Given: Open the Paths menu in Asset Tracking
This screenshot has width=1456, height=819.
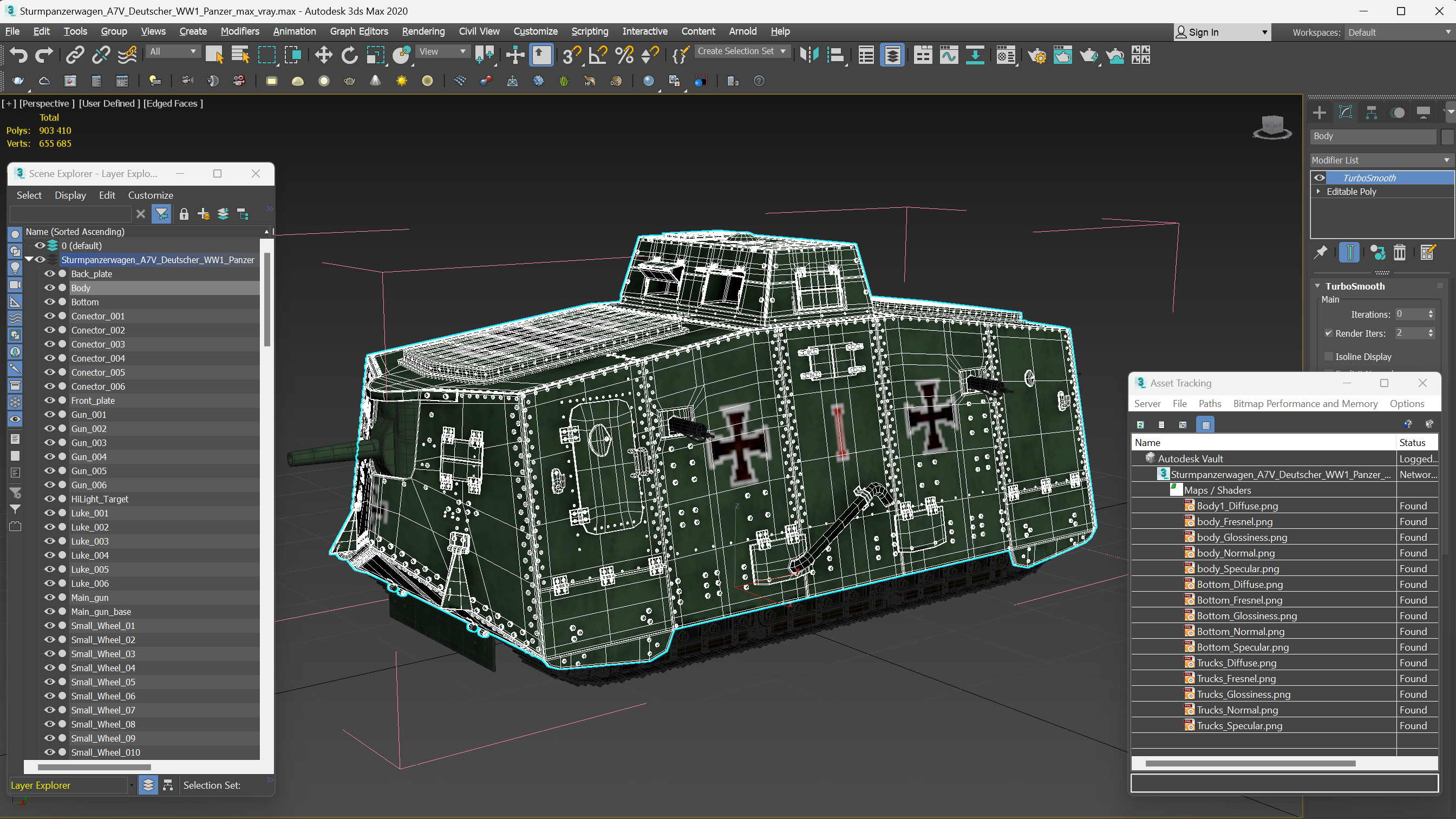Looking at the screenshot, I should pyautogui.click(x=1210, y=404).
